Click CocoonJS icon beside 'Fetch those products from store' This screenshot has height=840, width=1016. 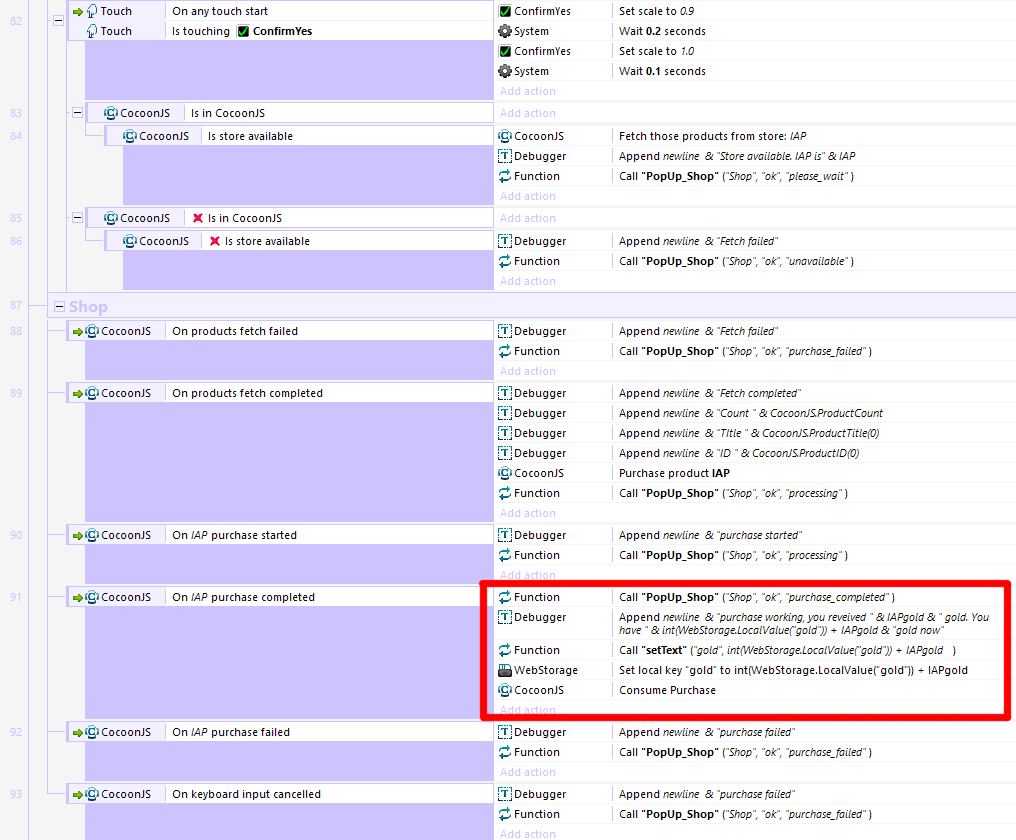click(x=505, y=136)
